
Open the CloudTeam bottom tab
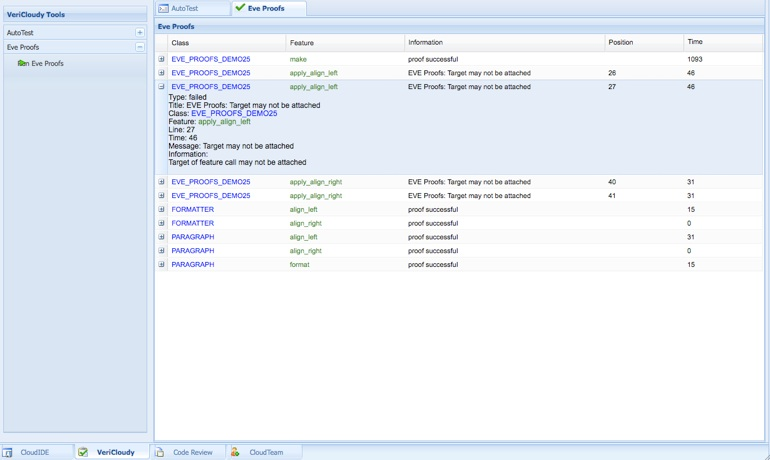click(264, 452)
